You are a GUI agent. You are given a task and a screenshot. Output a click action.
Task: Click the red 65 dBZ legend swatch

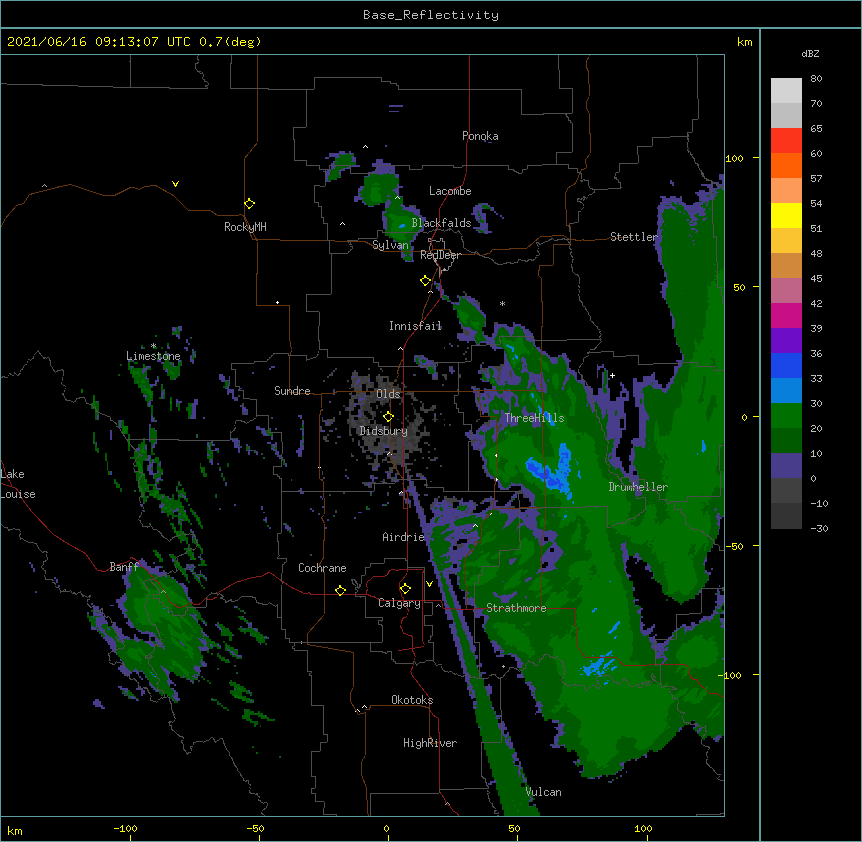pos(786,141)
